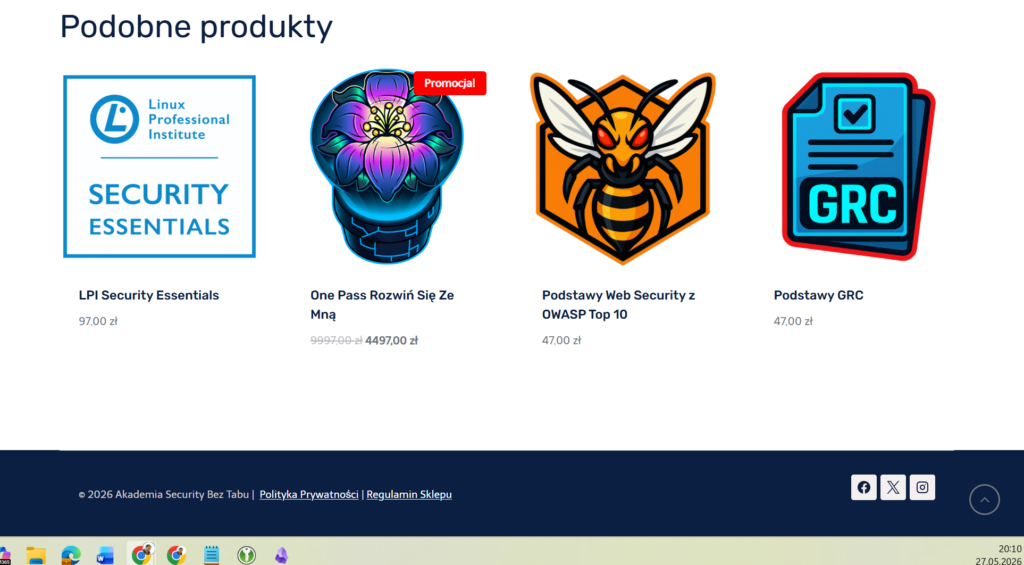Open the Notepad app in taskbar
Viewport: 1024px width, 565px height.
211,555
